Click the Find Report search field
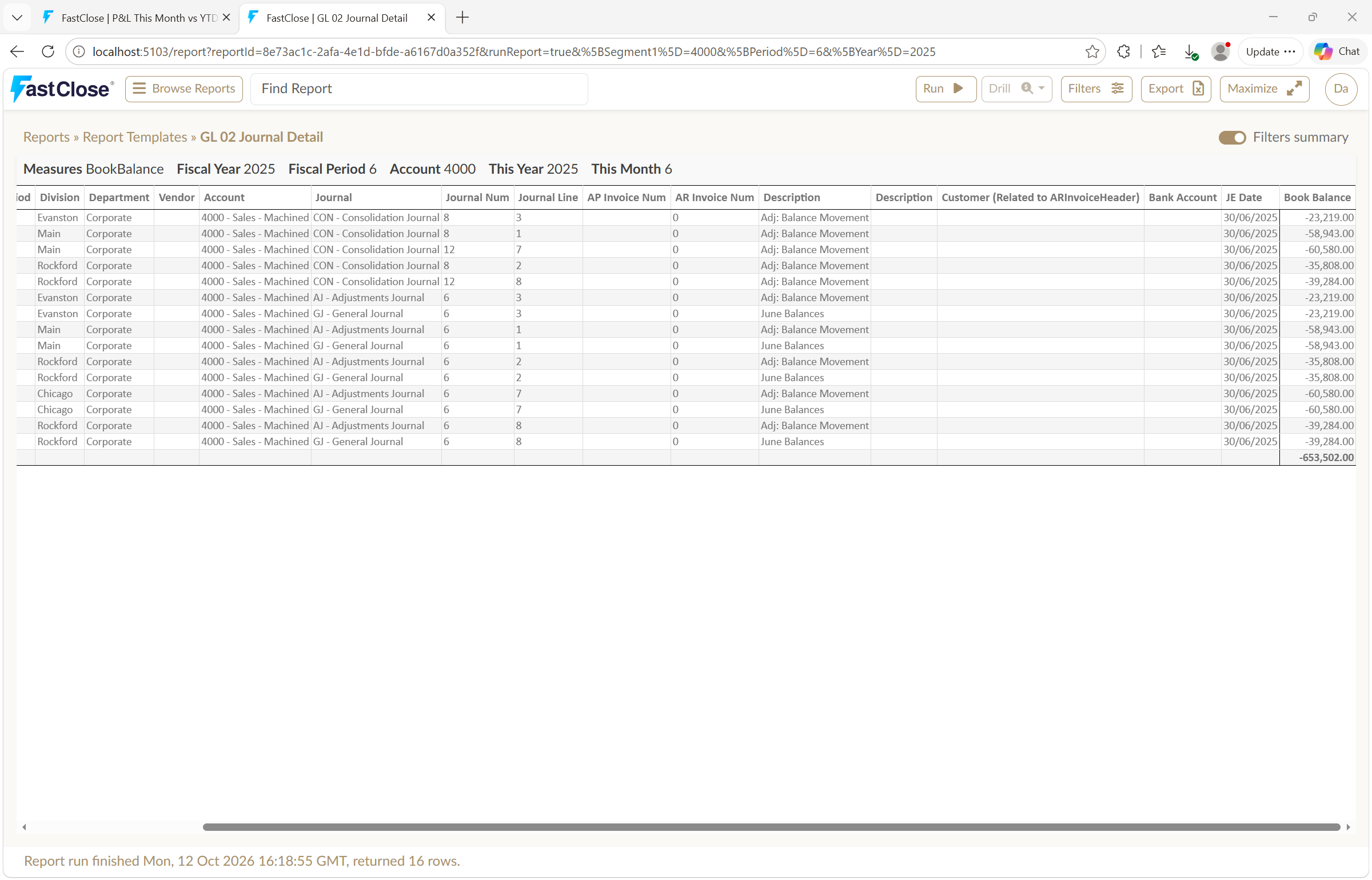The width and height of the screenshot is (1372, 880). [x=419, y=89]
